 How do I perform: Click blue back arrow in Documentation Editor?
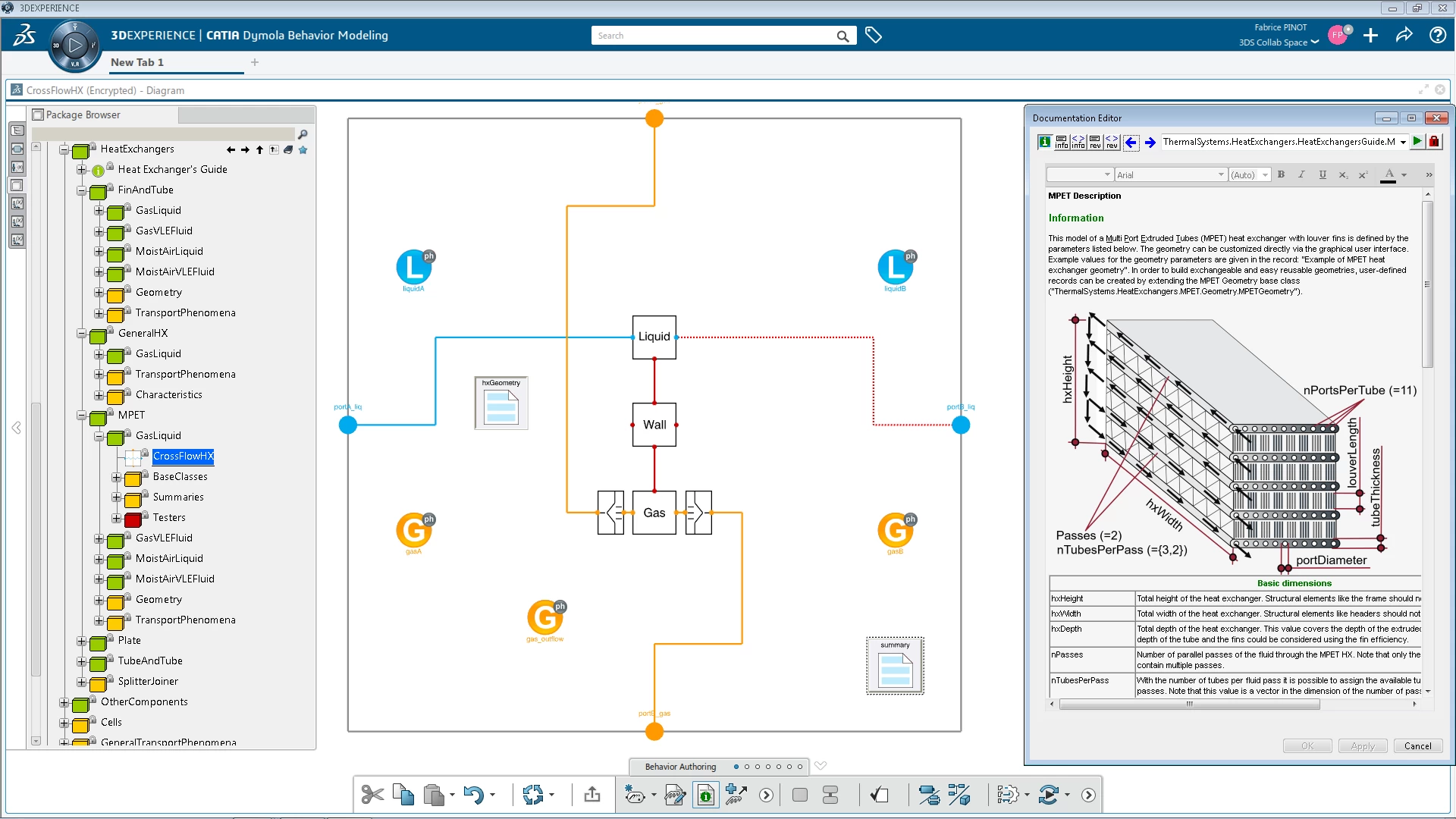pos(1131,142)
